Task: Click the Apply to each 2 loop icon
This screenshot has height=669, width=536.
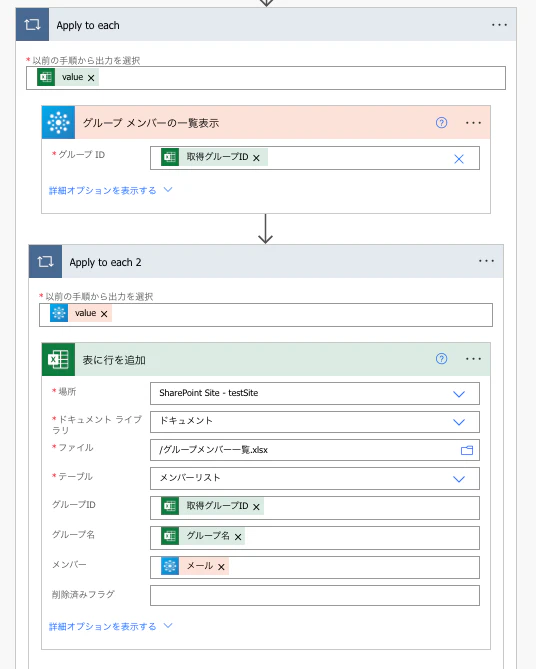Action: coord(46,262)
